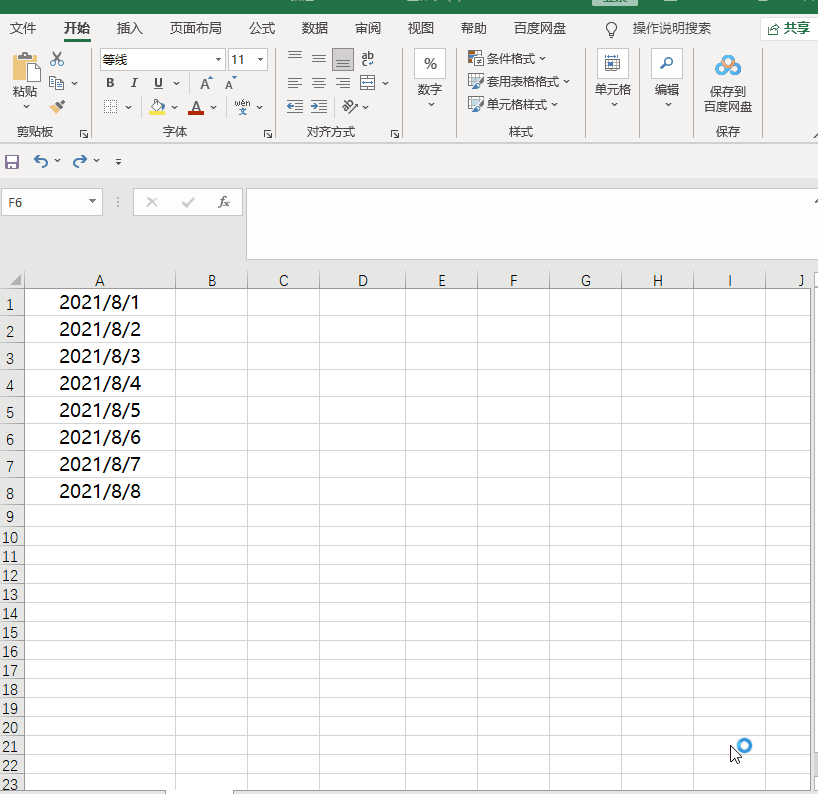Click the Paste clipboard icon

pyautogui.click(x=26, y=67)
